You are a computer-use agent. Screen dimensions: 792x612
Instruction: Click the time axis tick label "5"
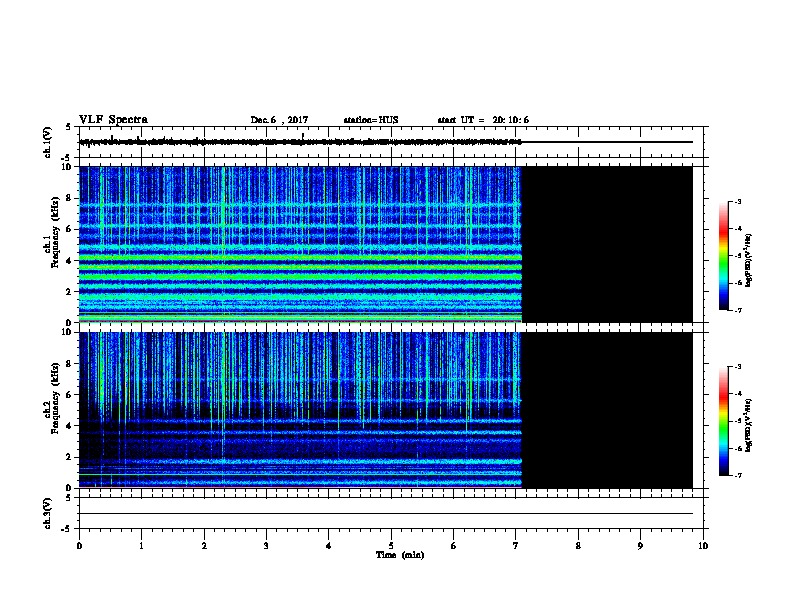click(x=391, y=545)
